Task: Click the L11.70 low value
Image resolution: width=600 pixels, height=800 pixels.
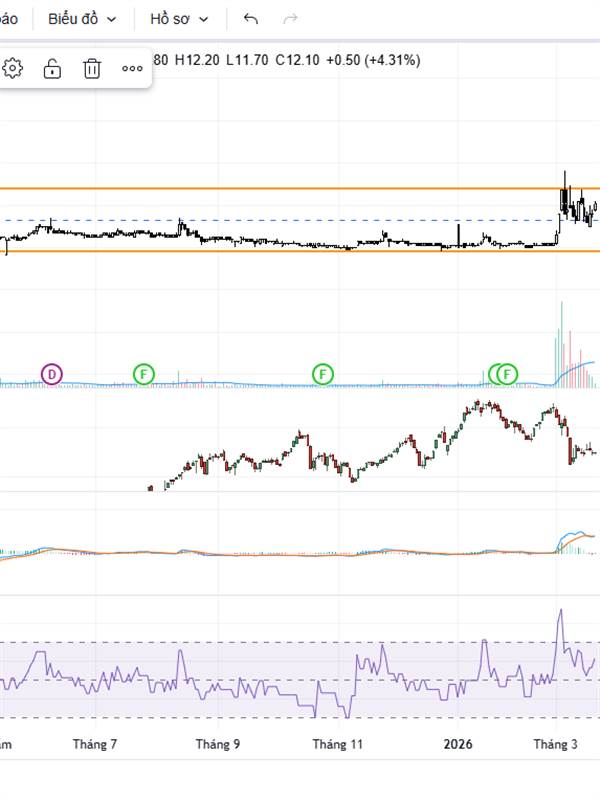Action: tap(247, 60)
